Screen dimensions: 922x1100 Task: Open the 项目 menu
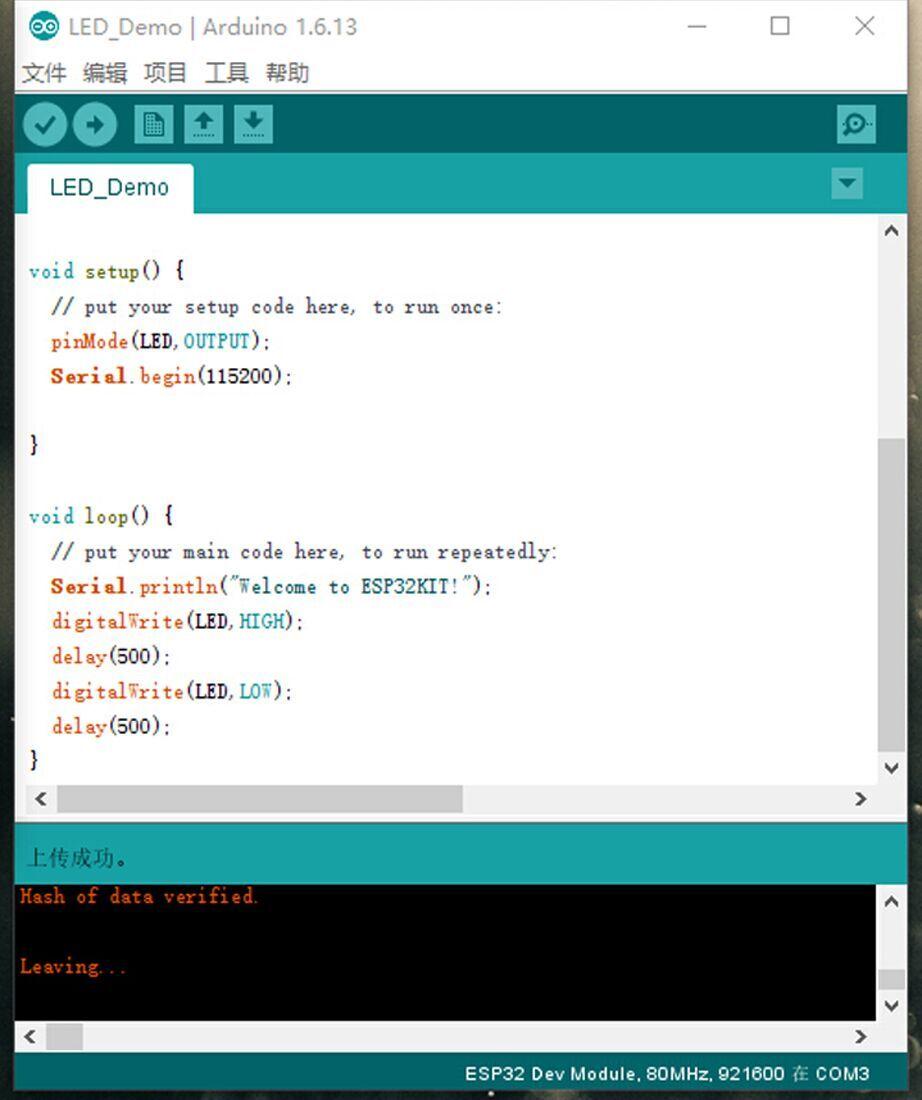166,73
